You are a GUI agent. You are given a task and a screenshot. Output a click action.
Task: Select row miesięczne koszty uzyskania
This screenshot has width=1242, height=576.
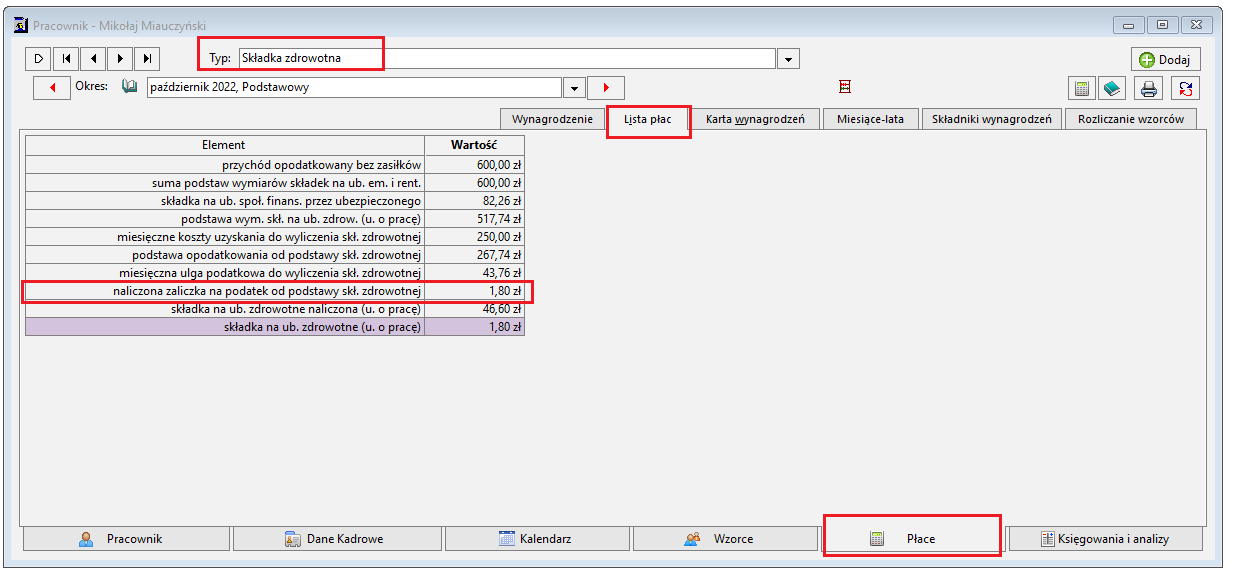click(274, 237)
